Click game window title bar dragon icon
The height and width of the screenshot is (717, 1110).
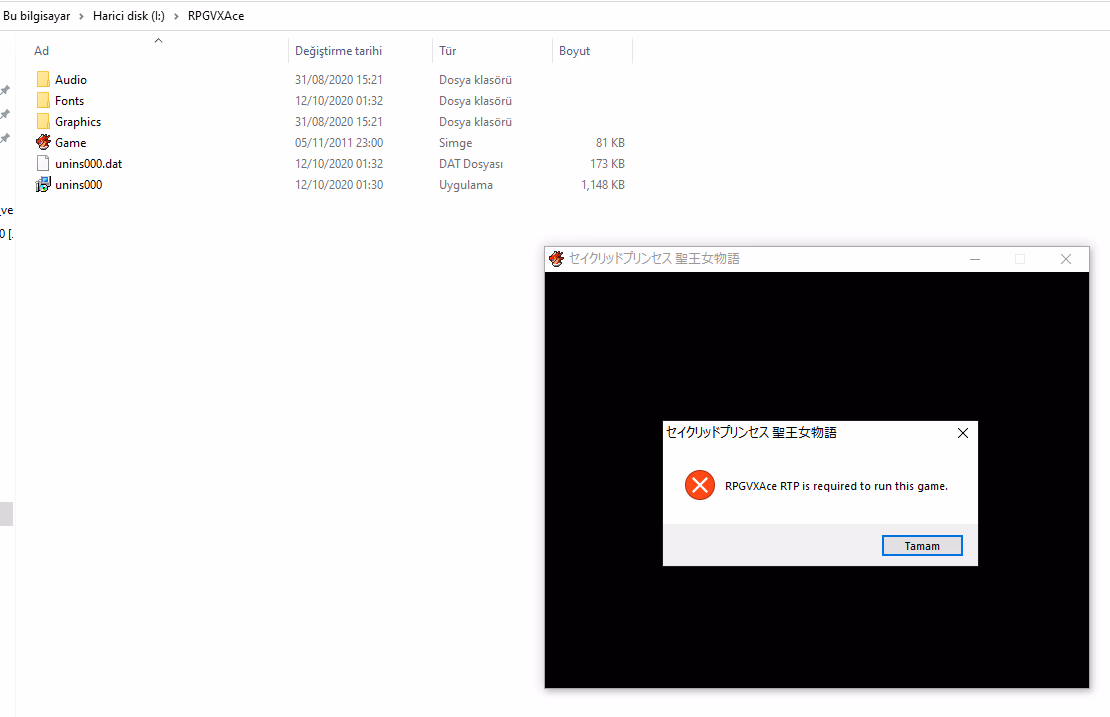tap(557, 259)
